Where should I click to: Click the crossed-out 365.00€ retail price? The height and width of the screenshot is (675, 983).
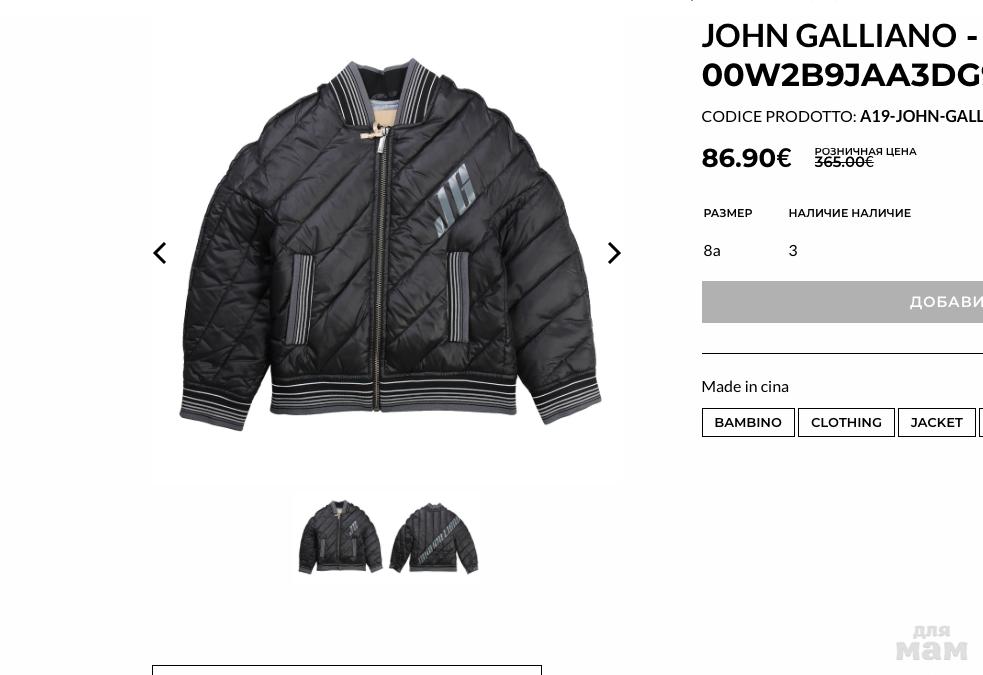(844, 162)
